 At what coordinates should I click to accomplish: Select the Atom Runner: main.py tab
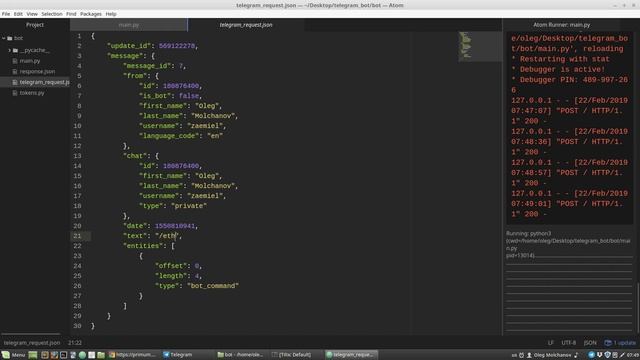click(561, 25)
